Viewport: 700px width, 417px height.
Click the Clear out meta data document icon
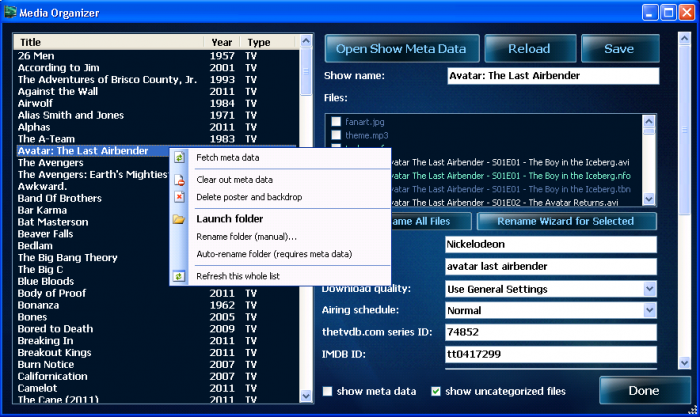(179, 180)
